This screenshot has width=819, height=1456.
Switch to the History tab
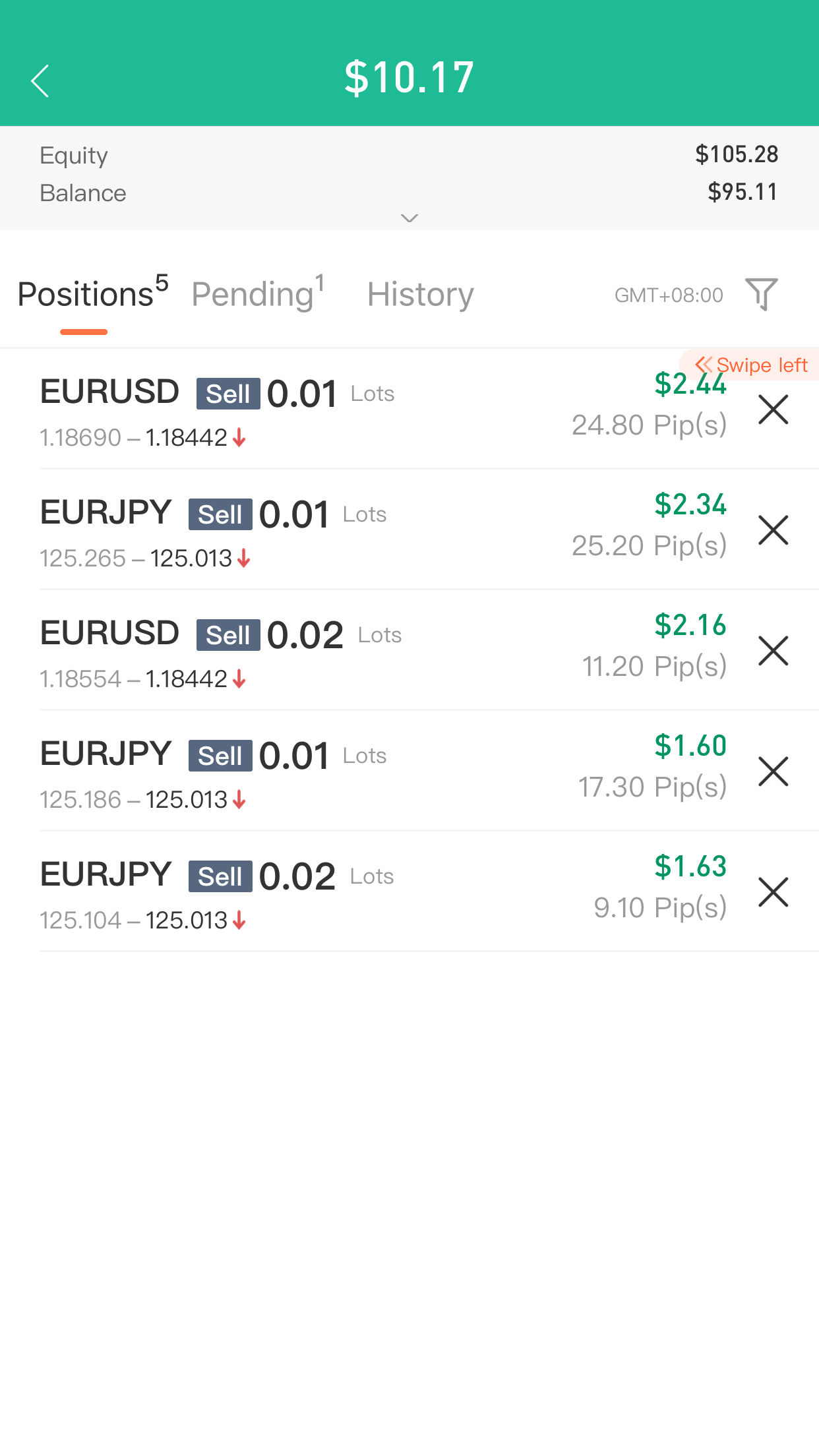click(421, 294)
